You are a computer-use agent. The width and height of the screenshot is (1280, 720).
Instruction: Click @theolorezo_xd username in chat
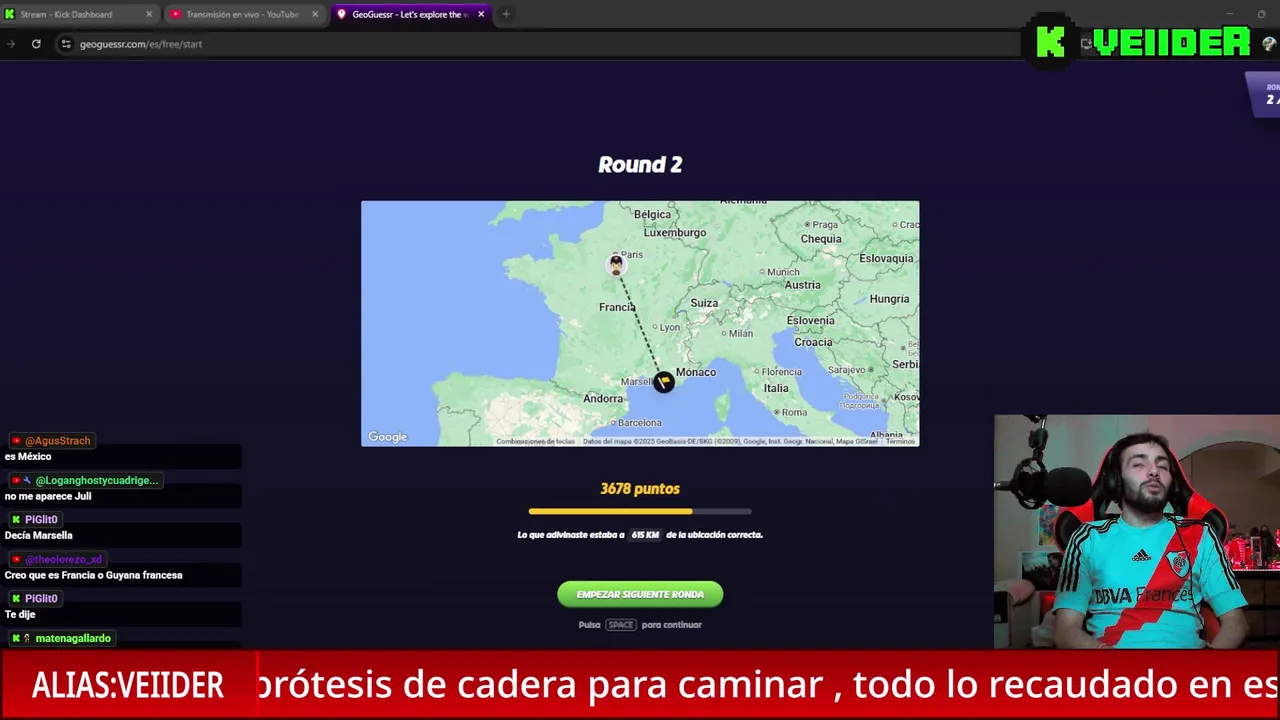pos(63,559)
